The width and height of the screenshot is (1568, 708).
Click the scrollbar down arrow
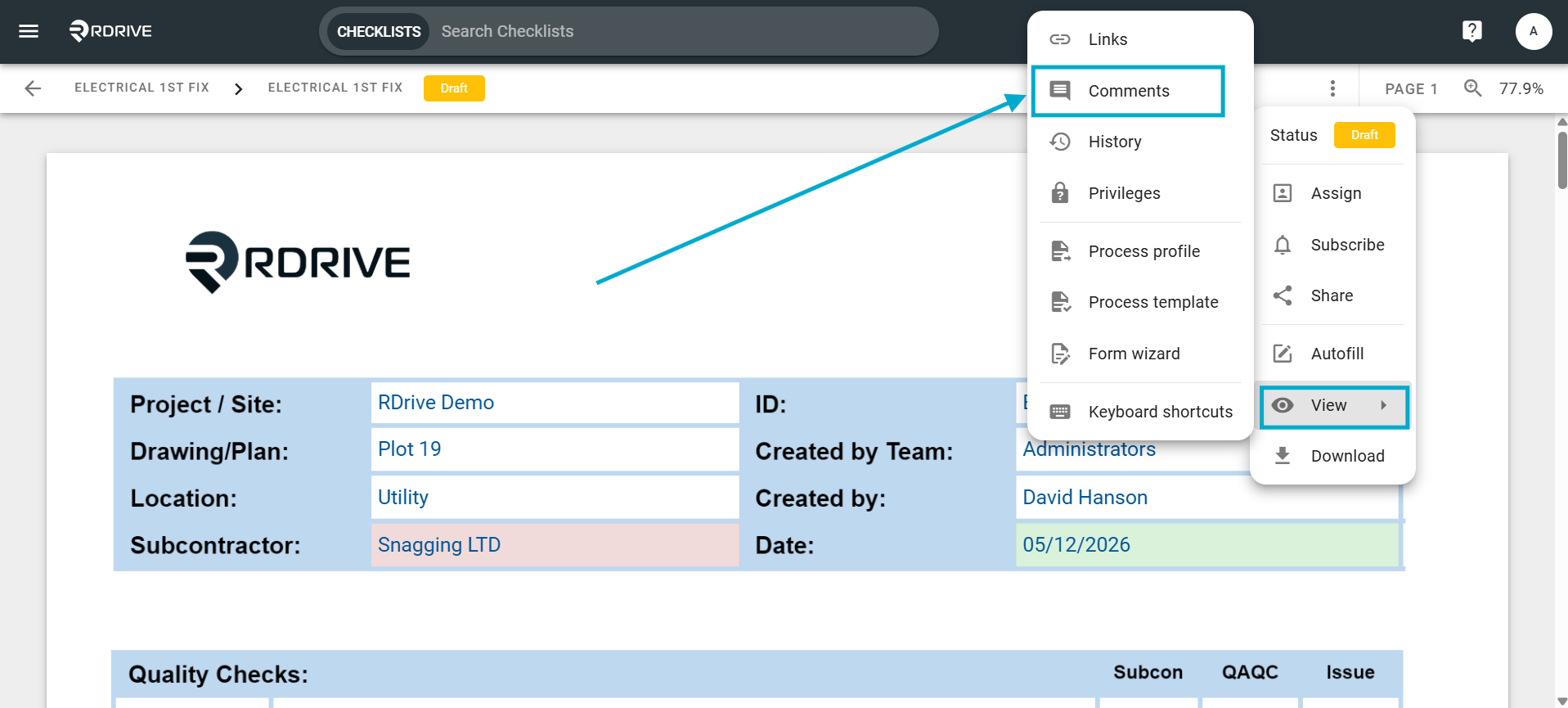(x=1562, y=701)
